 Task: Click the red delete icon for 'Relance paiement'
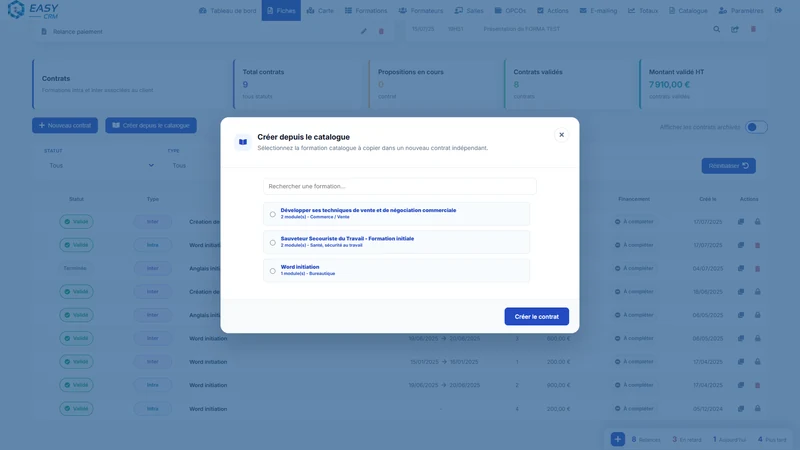point(381,31)
